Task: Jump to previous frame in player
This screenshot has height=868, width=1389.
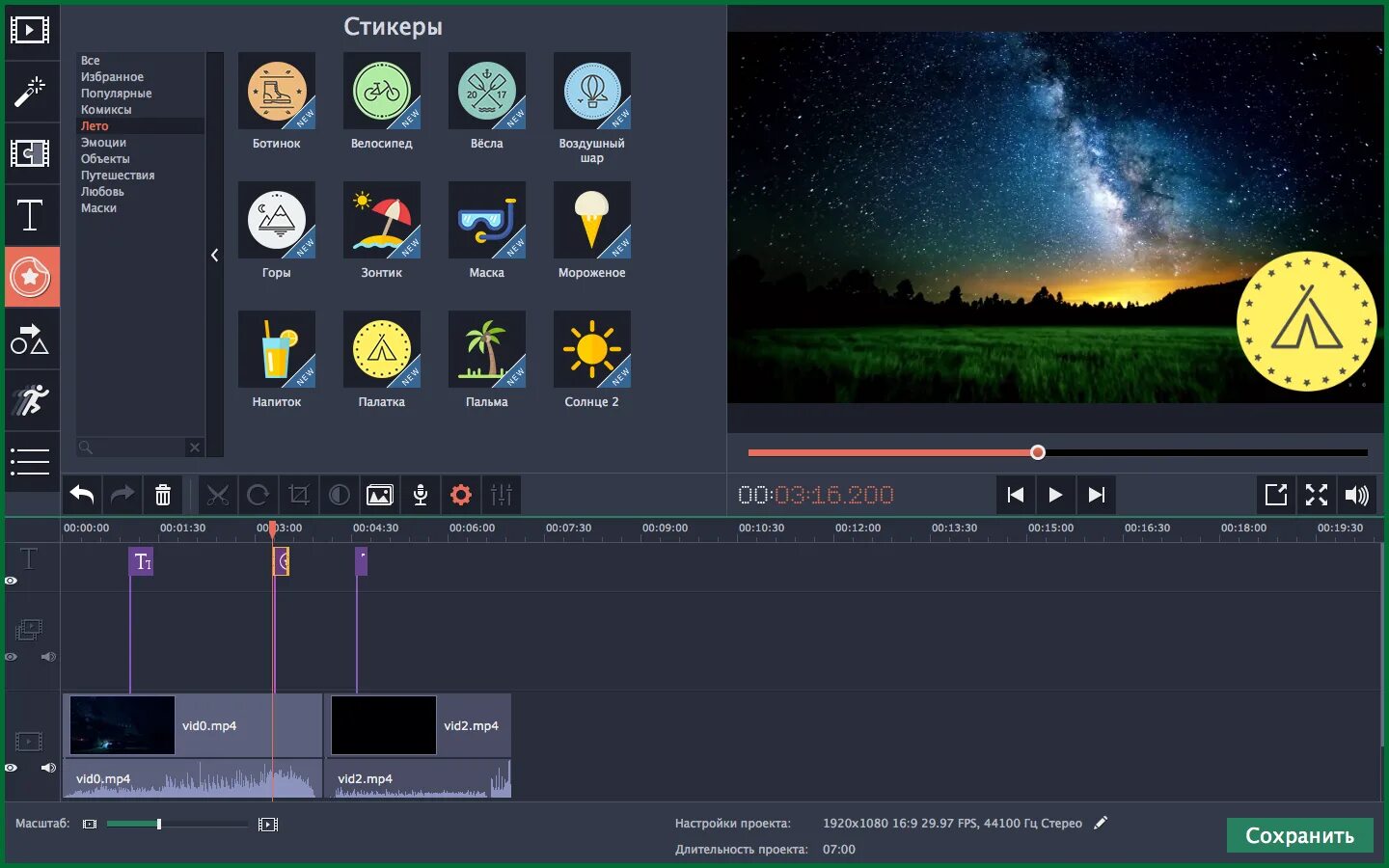Action: click(x=1015, y=495)
